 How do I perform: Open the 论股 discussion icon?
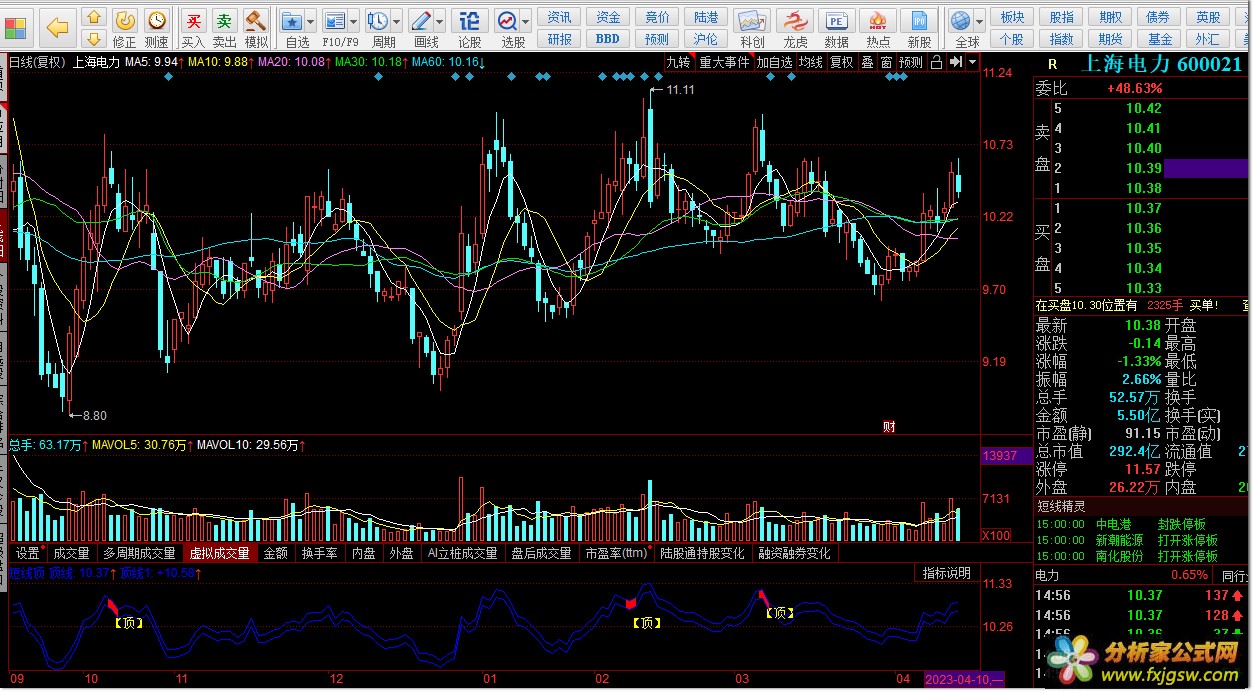[x=469, y=28]
